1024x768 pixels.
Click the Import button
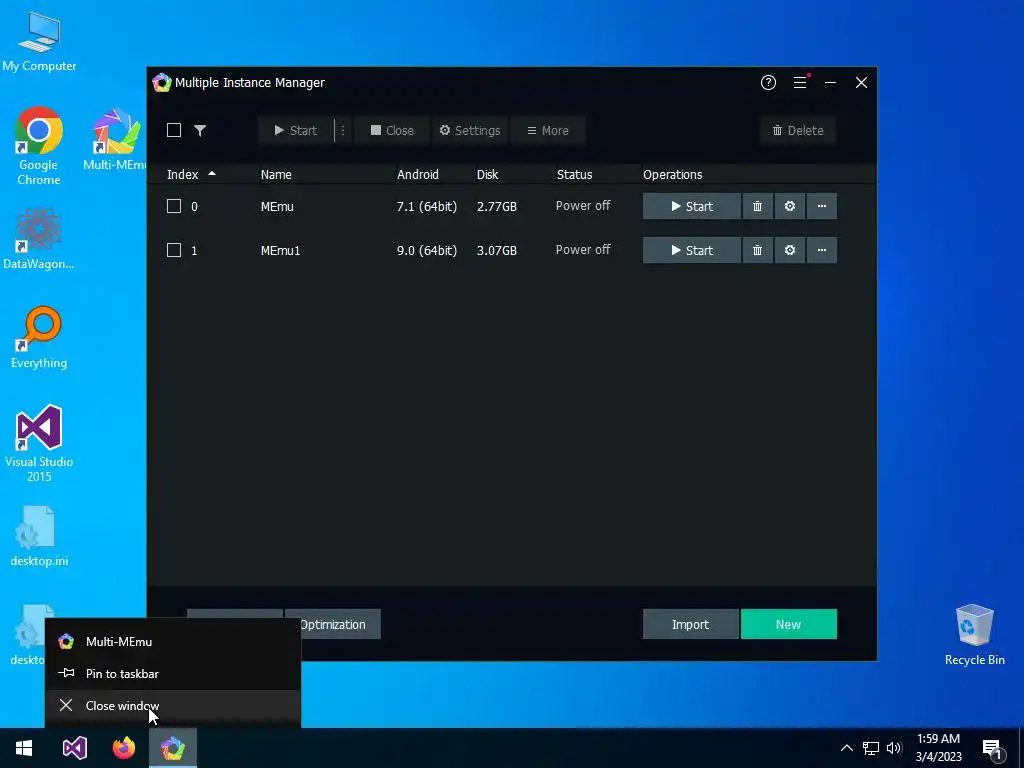690,624
